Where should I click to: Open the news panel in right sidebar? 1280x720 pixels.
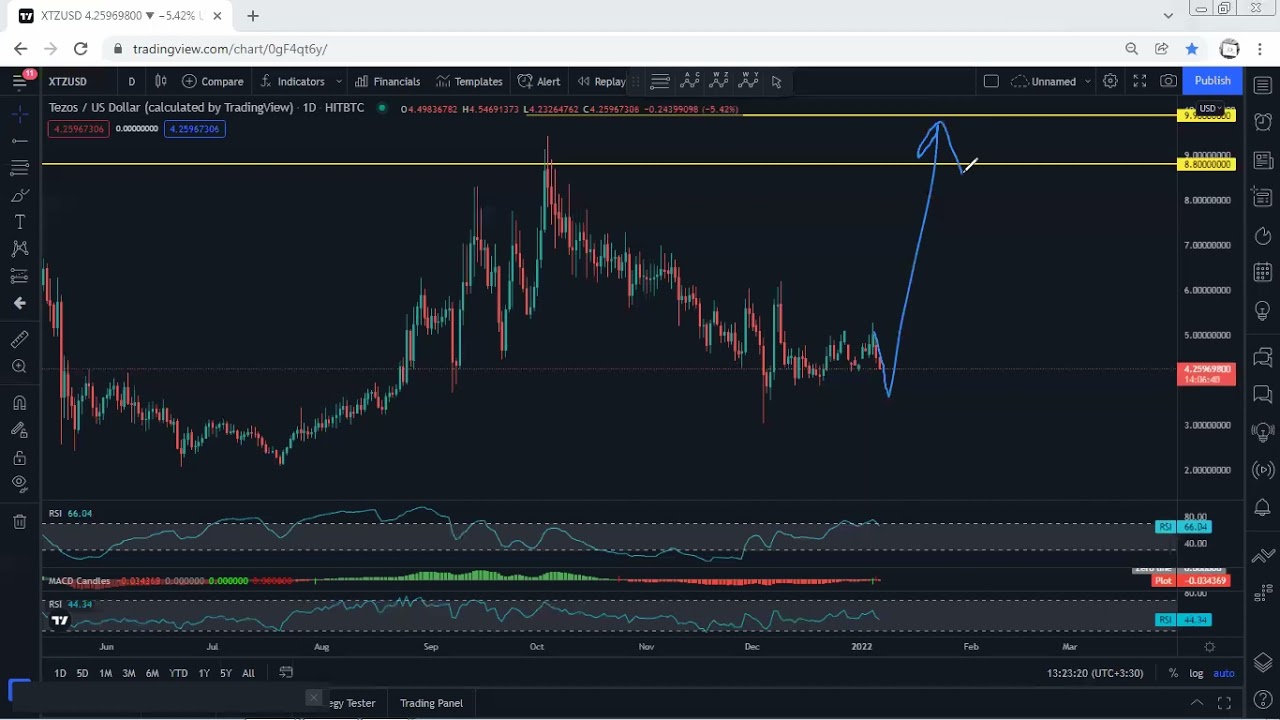tap(1263, 160)
